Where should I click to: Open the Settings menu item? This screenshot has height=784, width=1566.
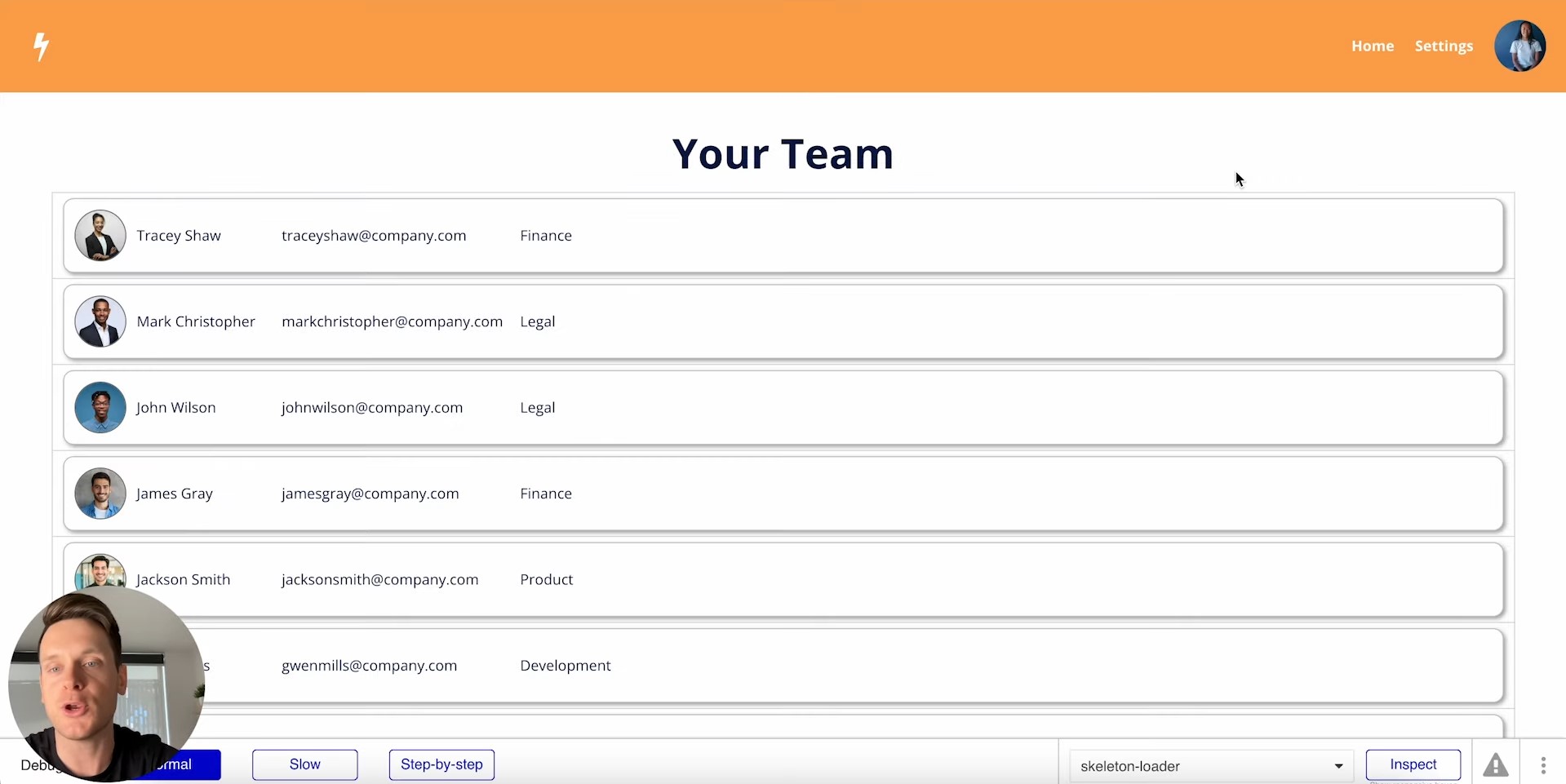tap(1443, 46)
